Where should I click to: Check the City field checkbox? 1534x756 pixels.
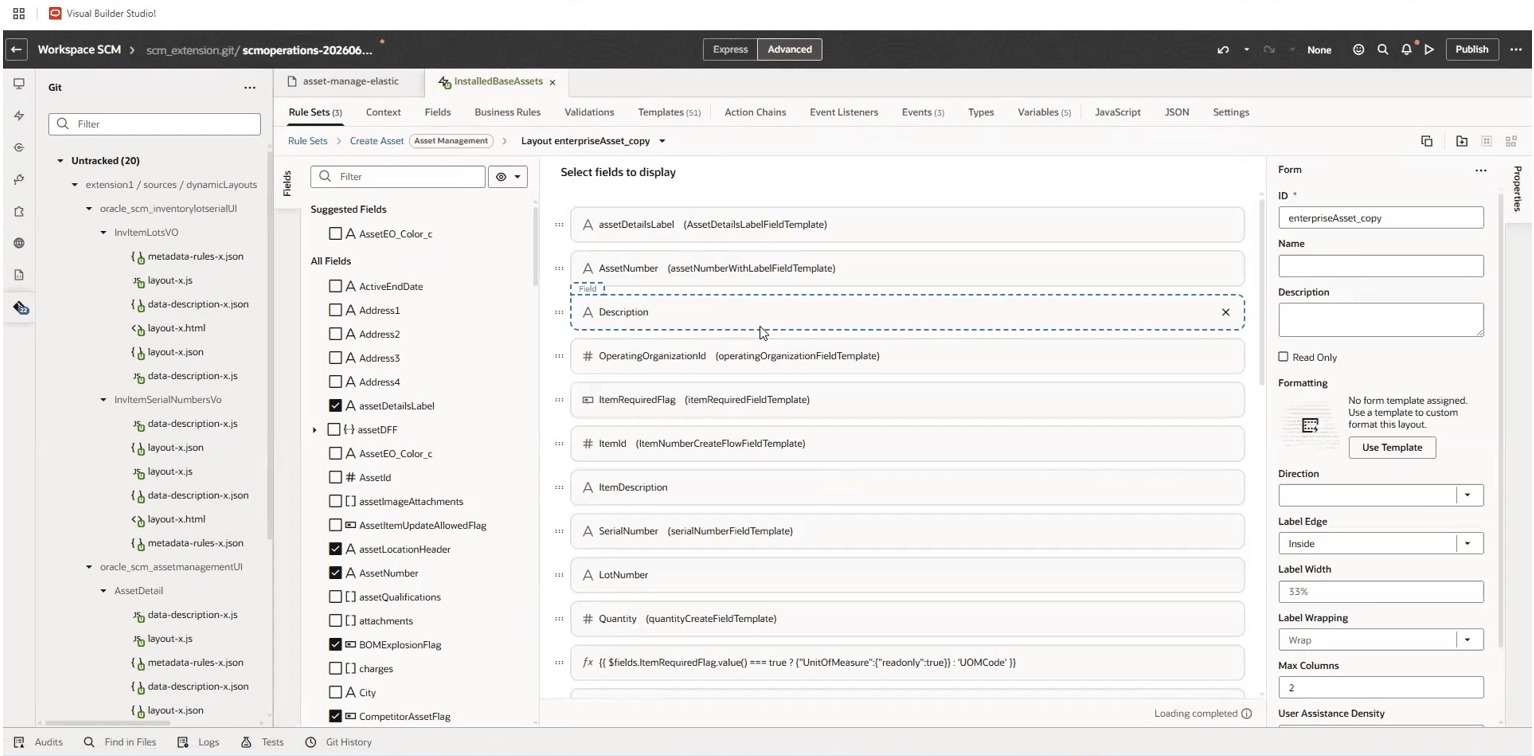click(x=336, y=693)
